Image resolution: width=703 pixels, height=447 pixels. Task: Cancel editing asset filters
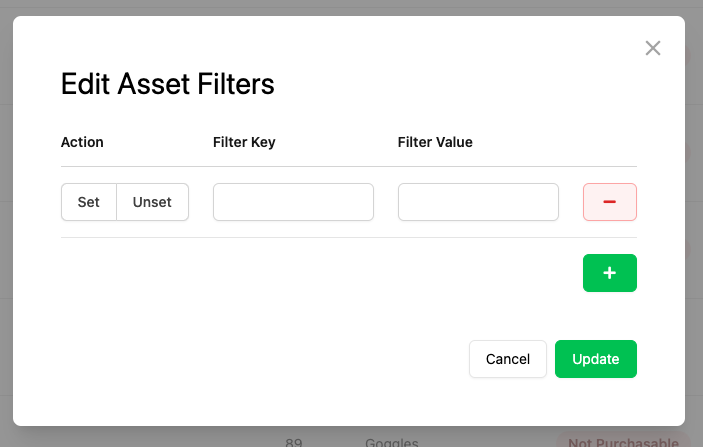point(507,359)
